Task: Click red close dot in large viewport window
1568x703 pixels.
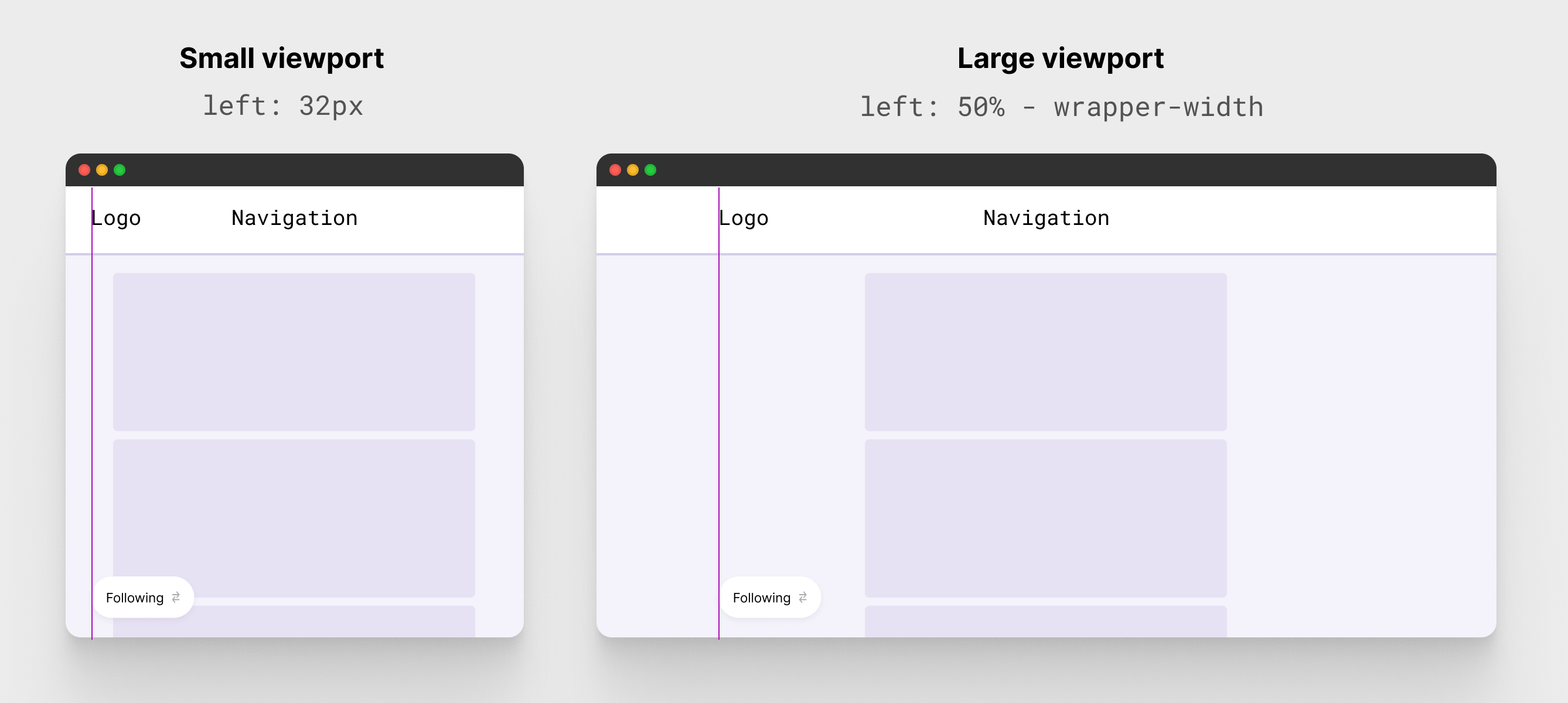Action: click(615, 170)
